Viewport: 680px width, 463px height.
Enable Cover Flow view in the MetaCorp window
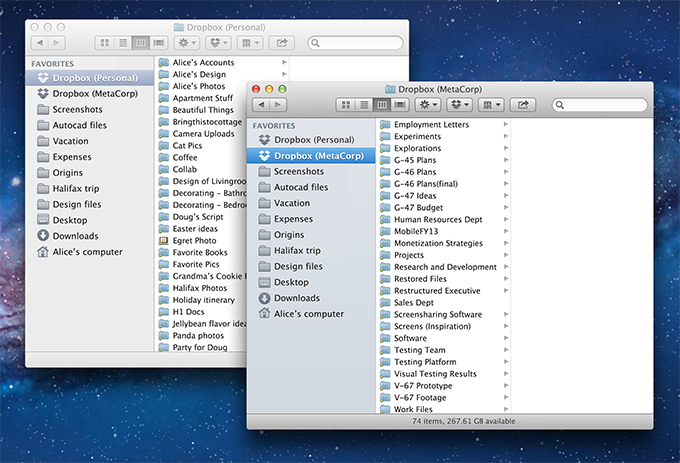[x=400, y=105]
